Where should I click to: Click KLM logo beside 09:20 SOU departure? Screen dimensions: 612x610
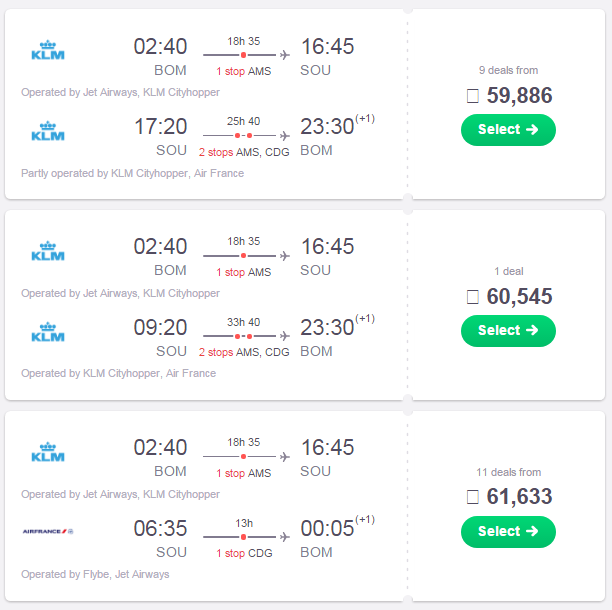[x=48, y=332]
